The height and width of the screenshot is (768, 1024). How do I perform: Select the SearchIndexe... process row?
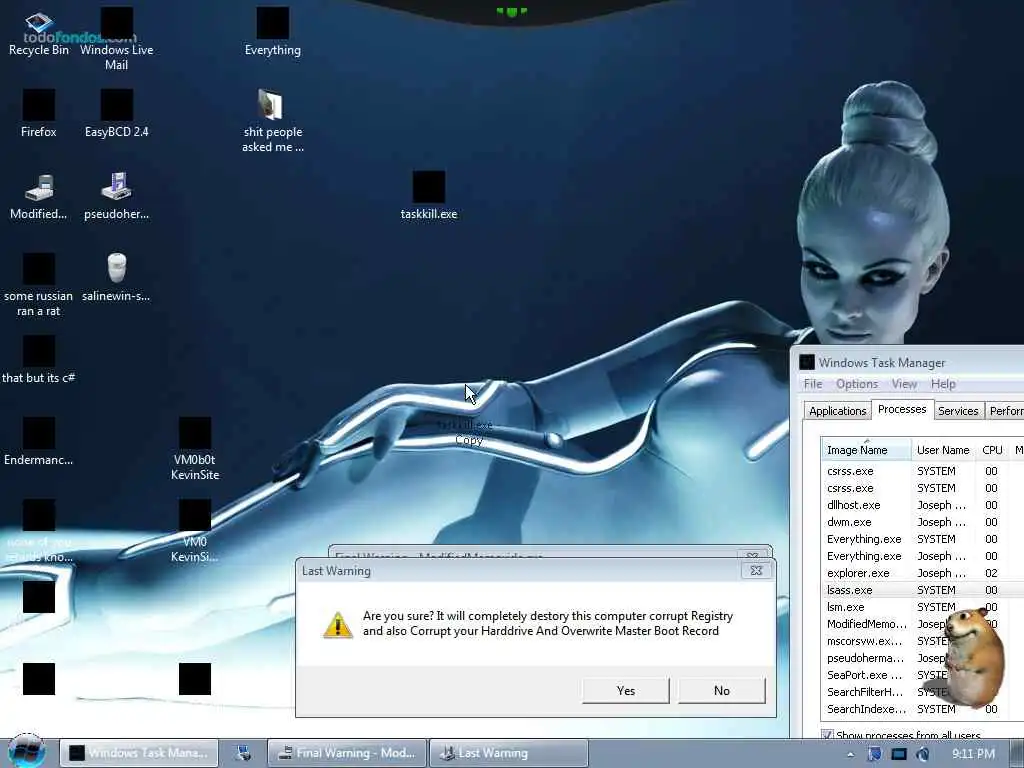[922, 709]
